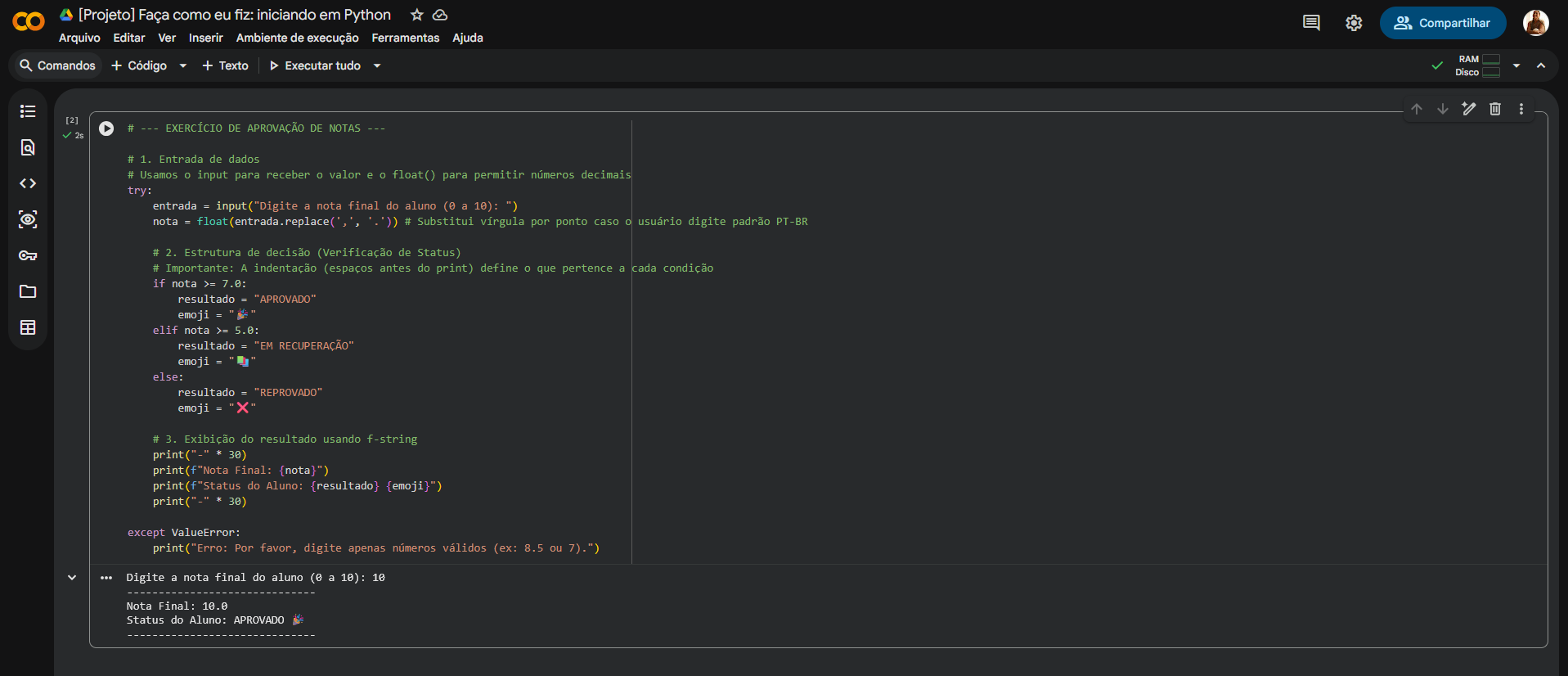The image size is (1568, 676).
Task: Collapse the header with the caret
Action: (x=1541, y=65)
